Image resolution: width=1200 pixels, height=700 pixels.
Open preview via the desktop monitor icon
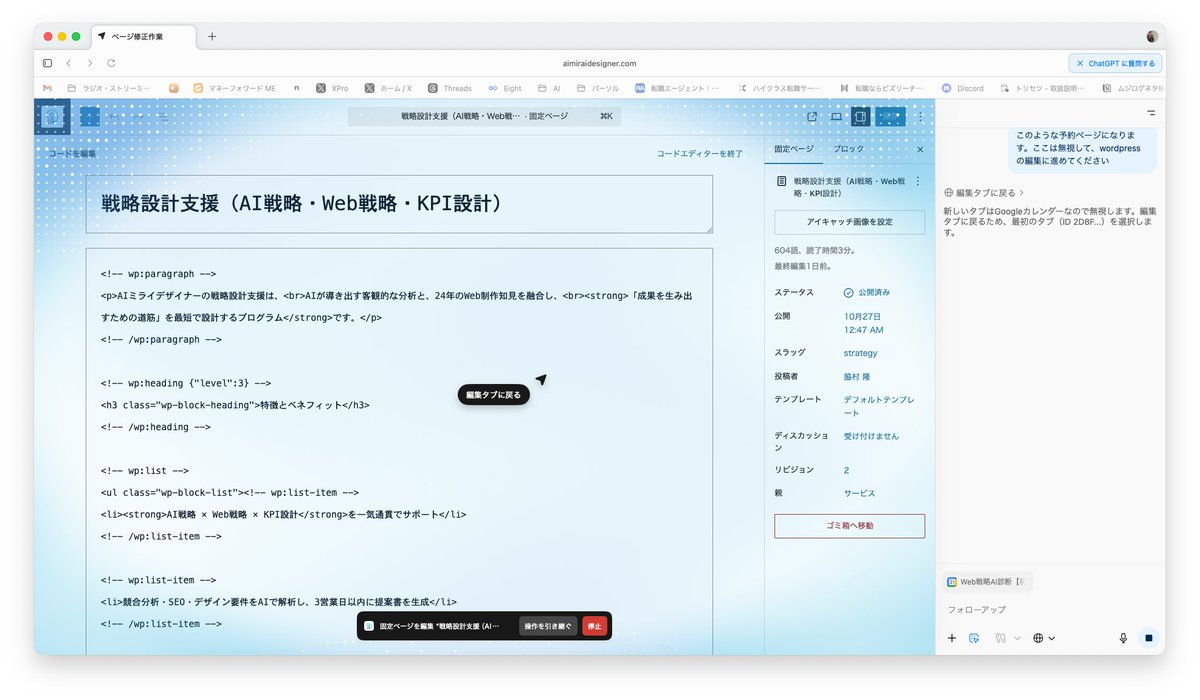coord(835,116)
